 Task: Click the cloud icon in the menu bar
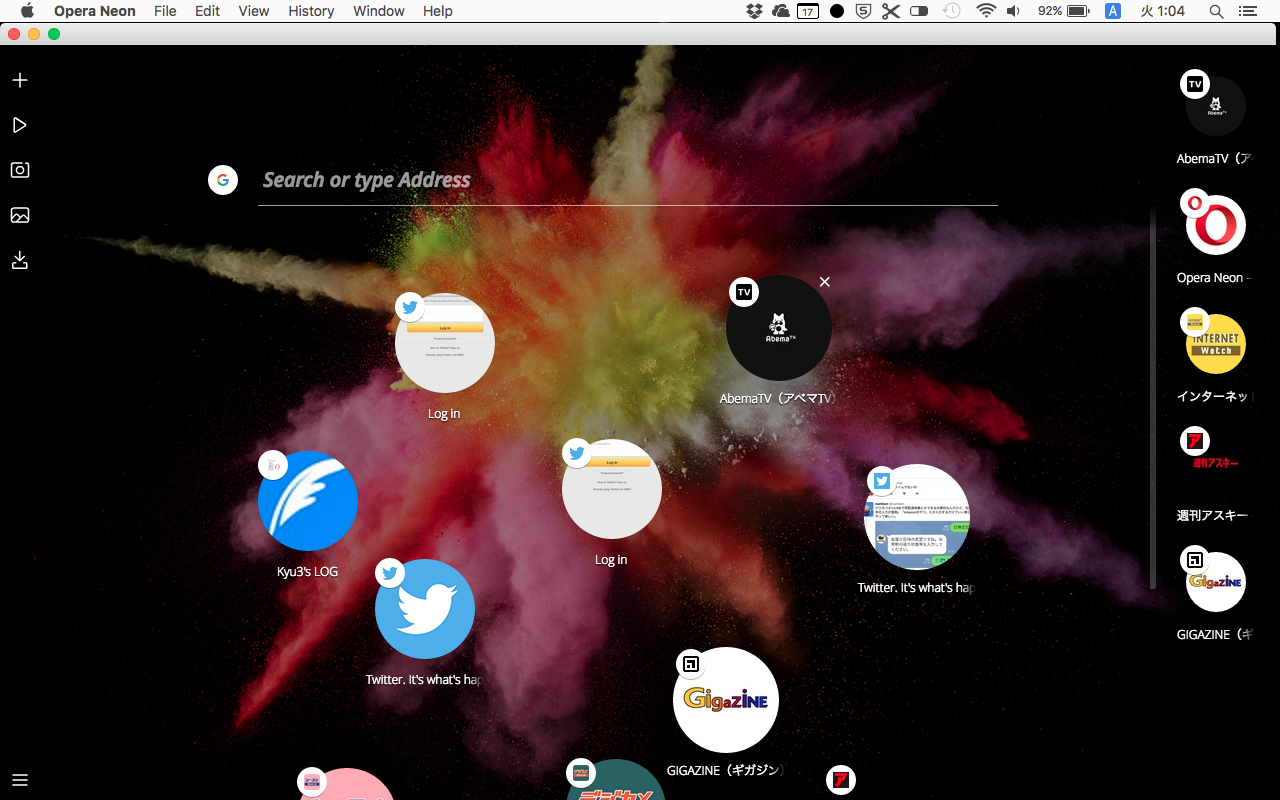point(781,11)
